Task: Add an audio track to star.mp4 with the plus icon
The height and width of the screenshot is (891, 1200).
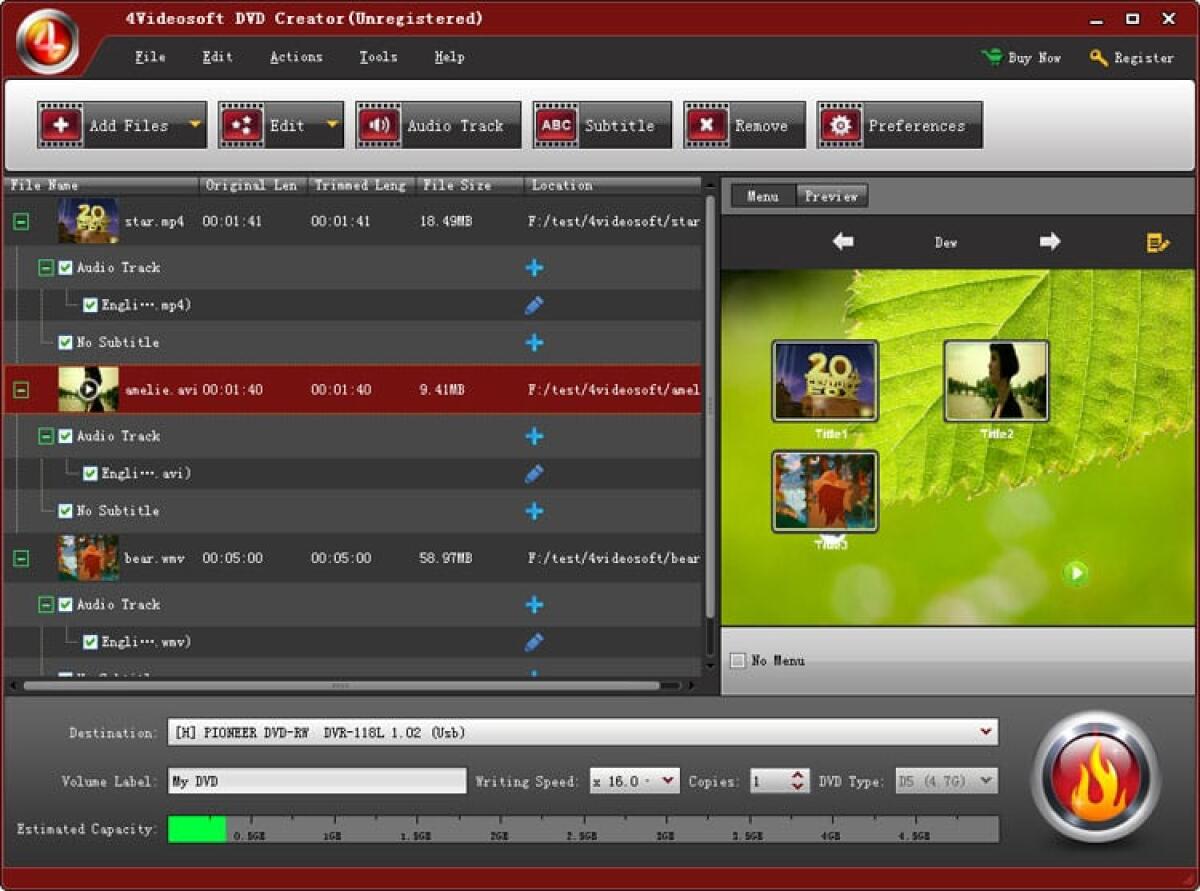Action: pos(535,267)
